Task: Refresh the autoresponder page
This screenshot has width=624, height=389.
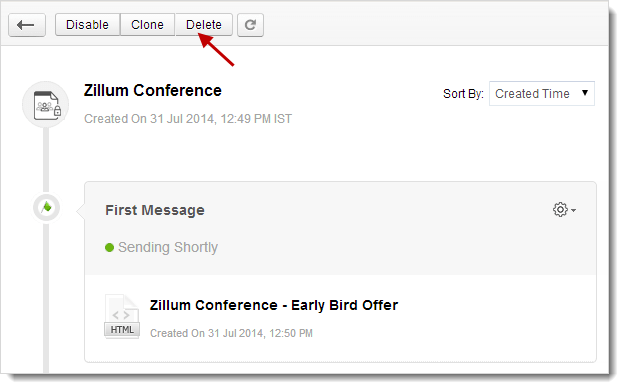Action: 250,25
